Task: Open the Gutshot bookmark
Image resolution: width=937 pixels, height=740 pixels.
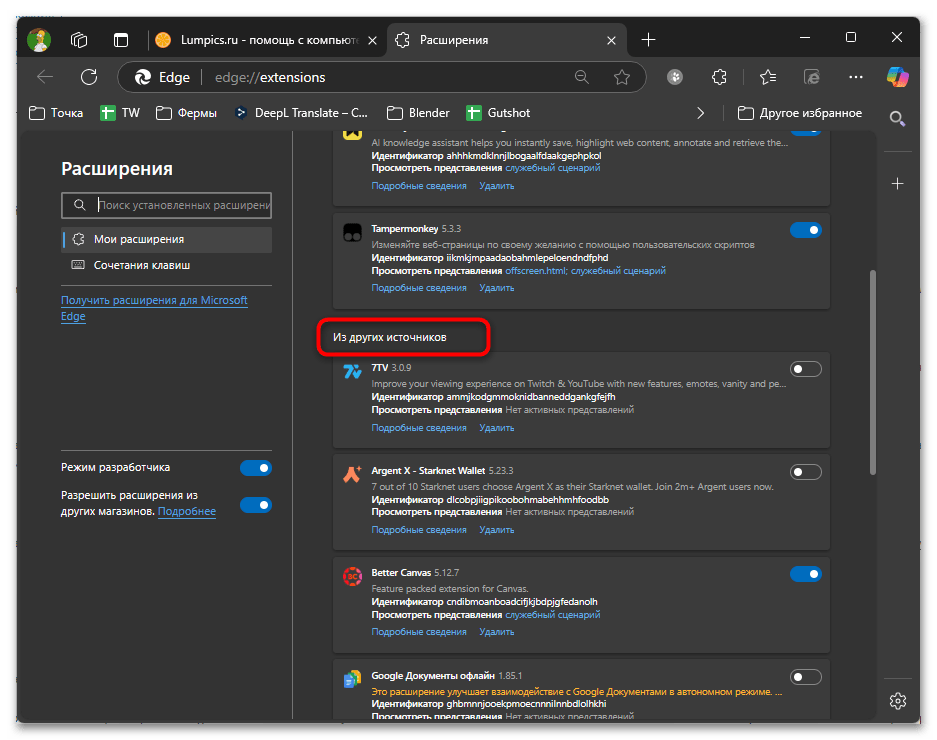Action: (498, 113)
